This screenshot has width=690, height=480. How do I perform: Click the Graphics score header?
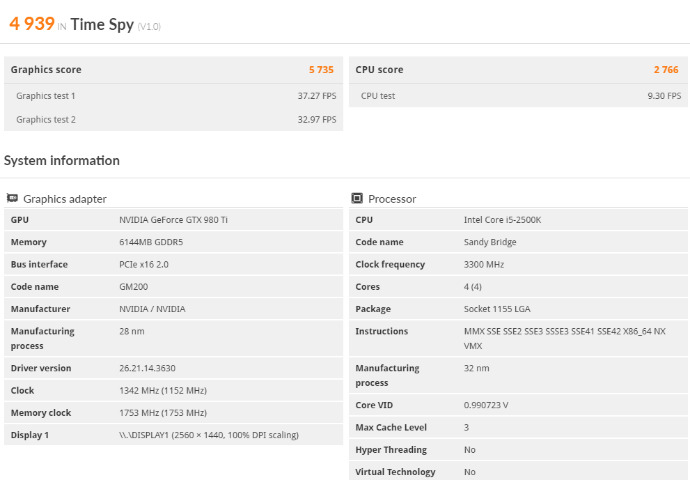point(46,70)
